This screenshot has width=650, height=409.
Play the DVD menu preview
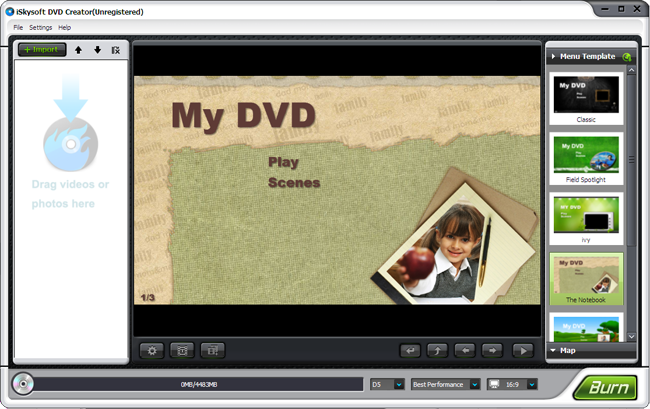pos(522,350)
